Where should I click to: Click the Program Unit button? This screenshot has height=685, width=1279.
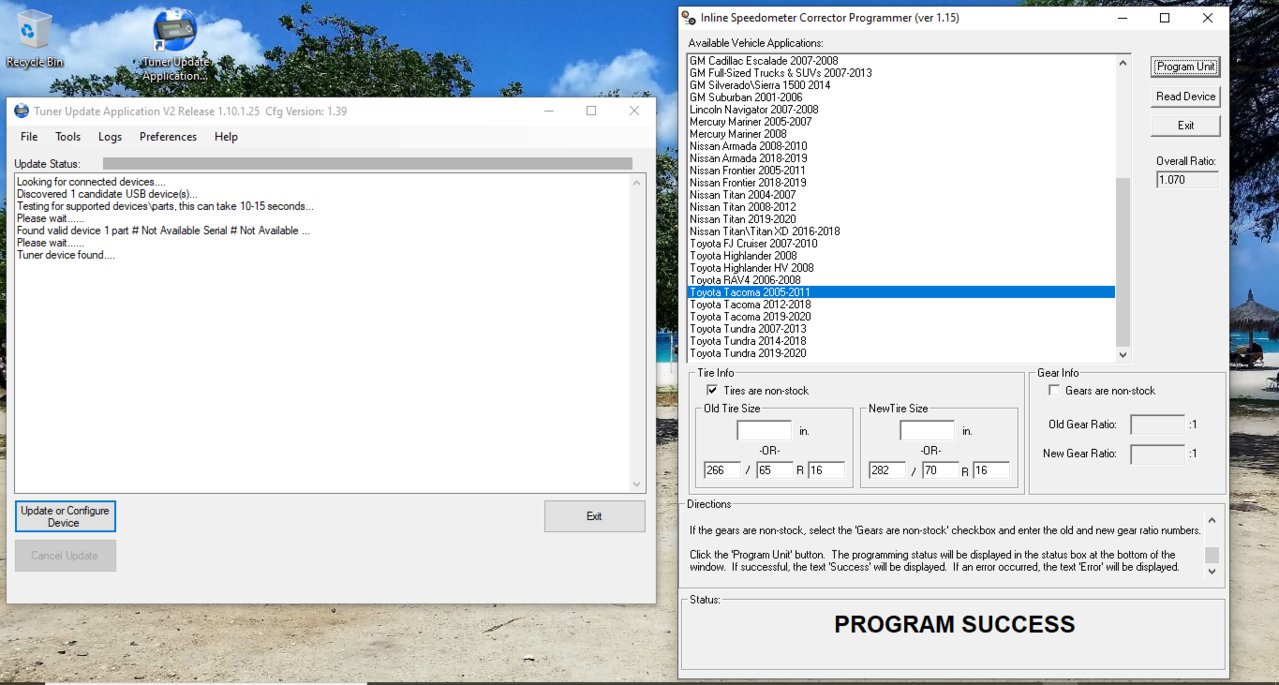coord(1186,67)
